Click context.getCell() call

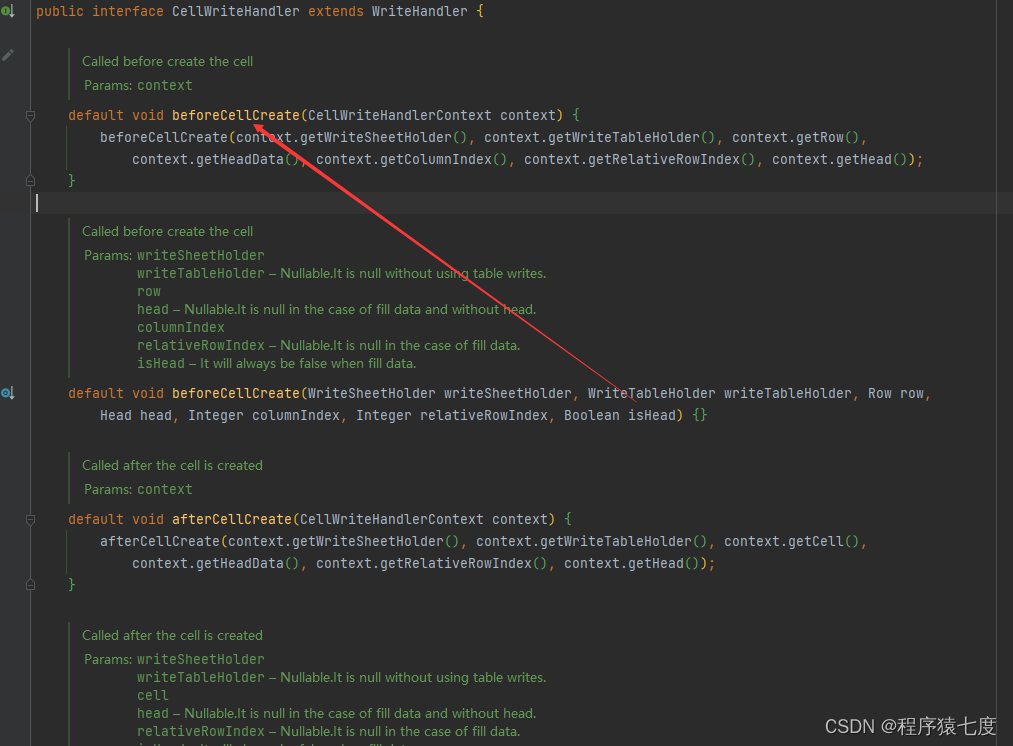(791, 541)
